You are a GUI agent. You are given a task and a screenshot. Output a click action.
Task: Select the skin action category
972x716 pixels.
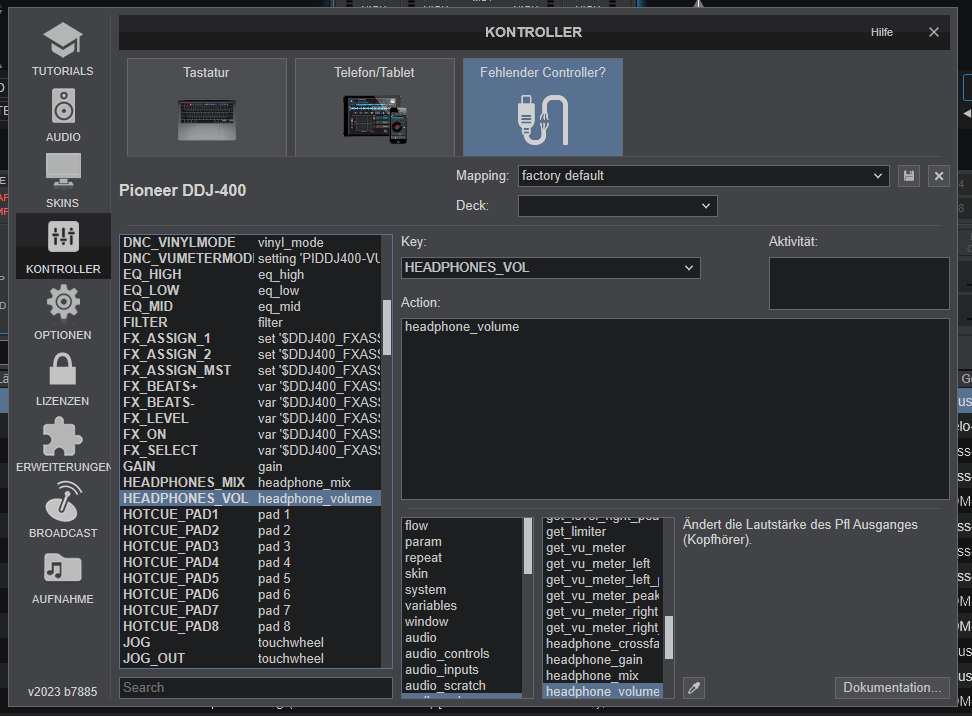[x=462, y=574]
